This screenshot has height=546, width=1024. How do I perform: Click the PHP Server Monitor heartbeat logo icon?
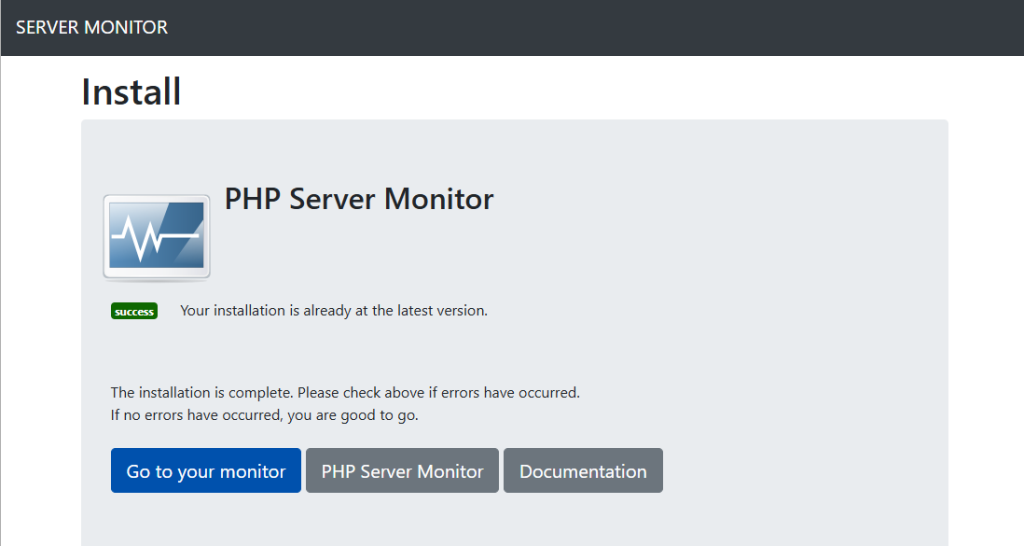click(157, 237)
